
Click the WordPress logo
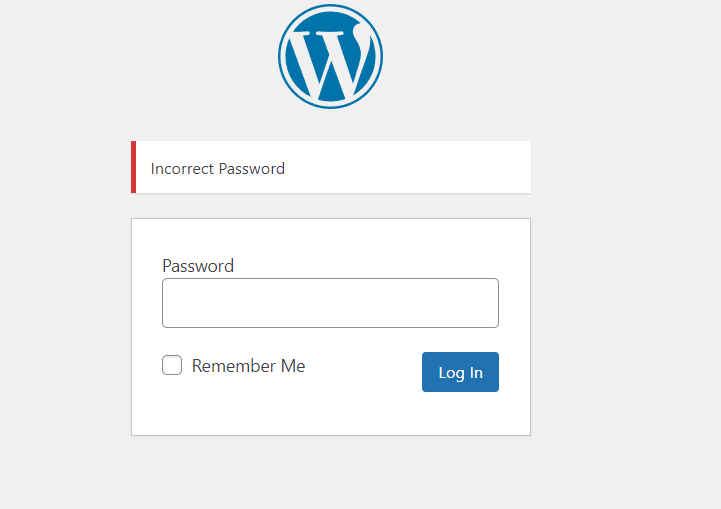[x=330, y=56]
